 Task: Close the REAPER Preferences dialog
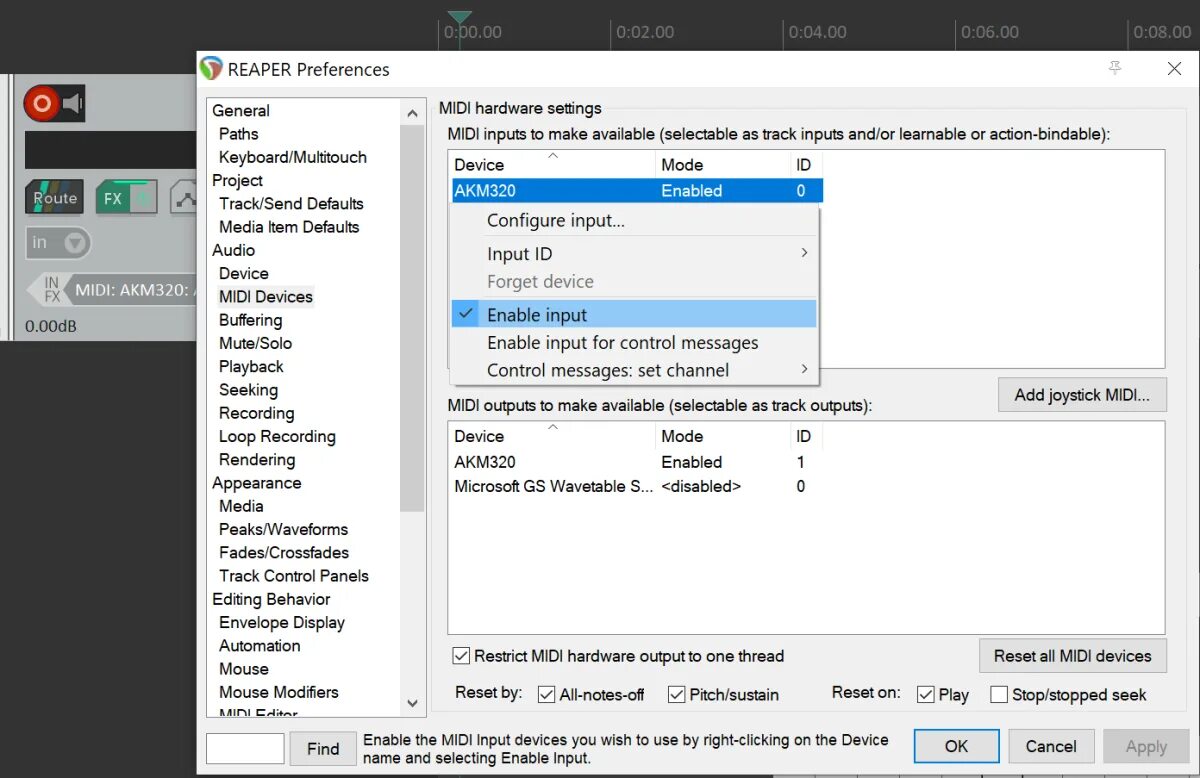[x=1174, y=68]
